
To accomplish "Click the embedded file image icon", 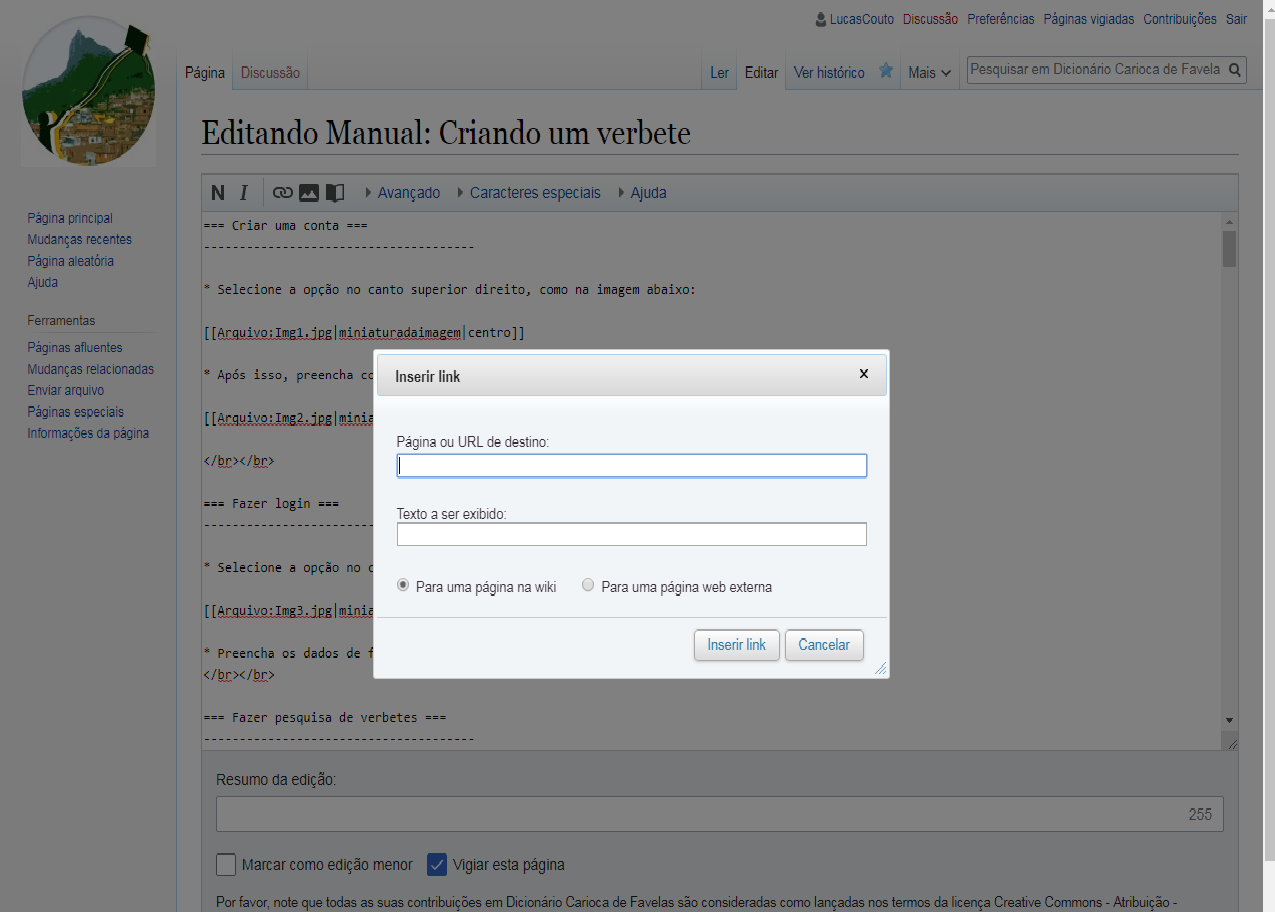I will [309, 193].
